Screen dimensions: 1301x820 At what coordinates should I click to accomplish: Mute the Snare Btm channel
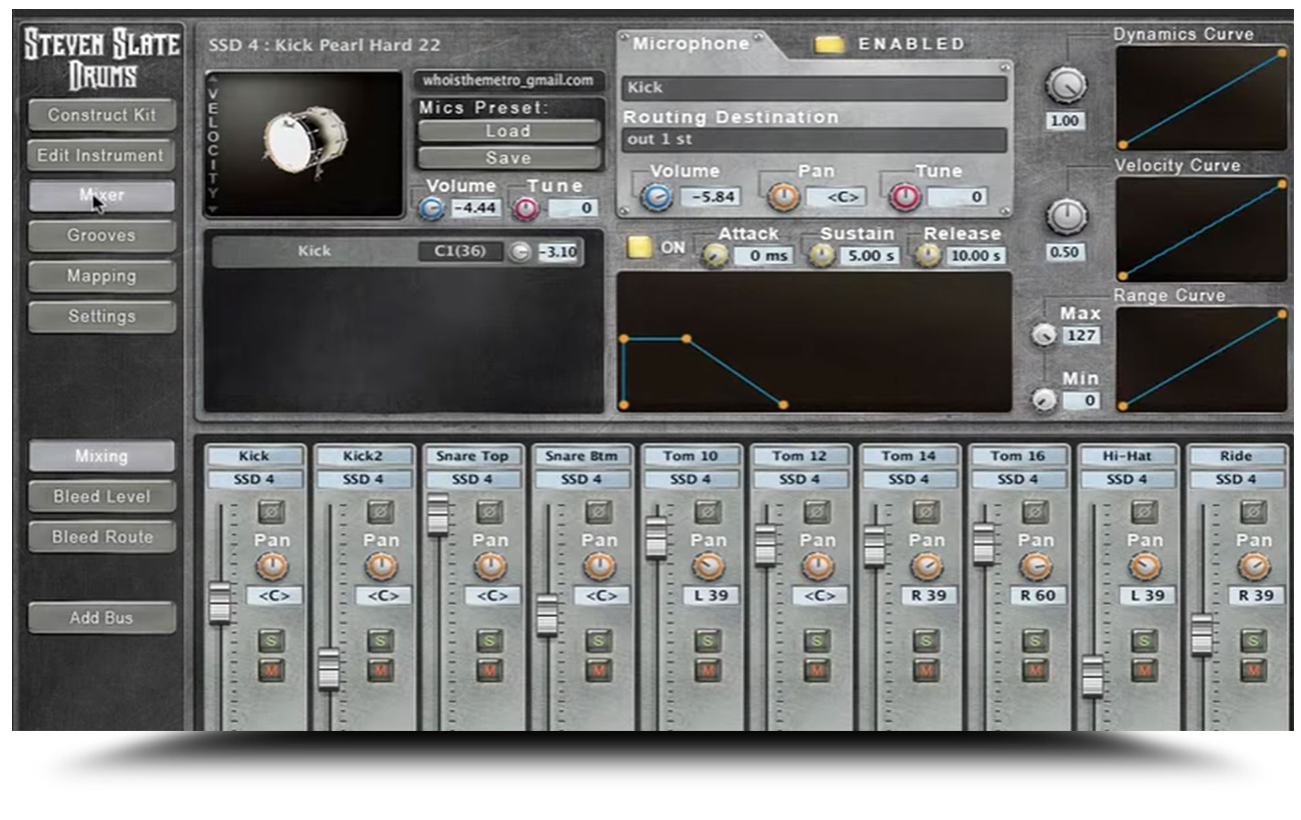[x=598, y=670]
